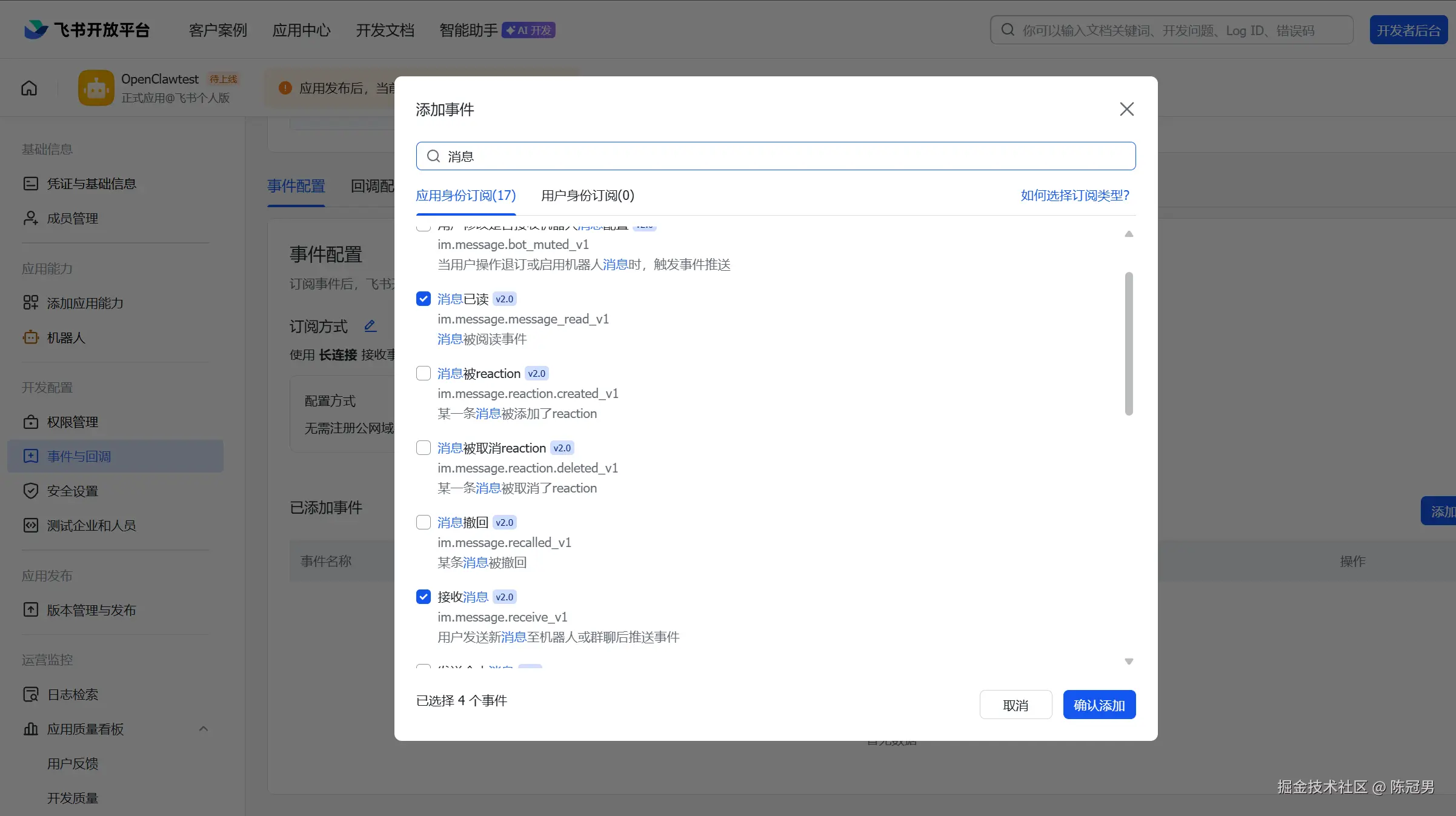Collapse the 应用质量看板 sidebar section
The image size is (1456, 816).
[204, 729]
